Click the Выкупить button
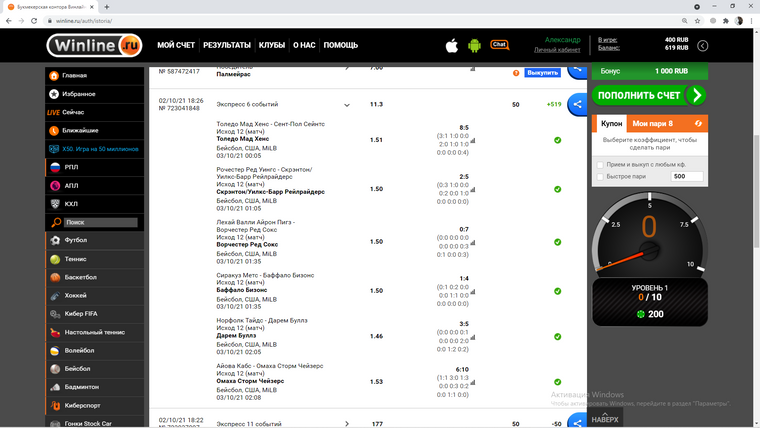The image size is (760, 428). click(542, 73)
